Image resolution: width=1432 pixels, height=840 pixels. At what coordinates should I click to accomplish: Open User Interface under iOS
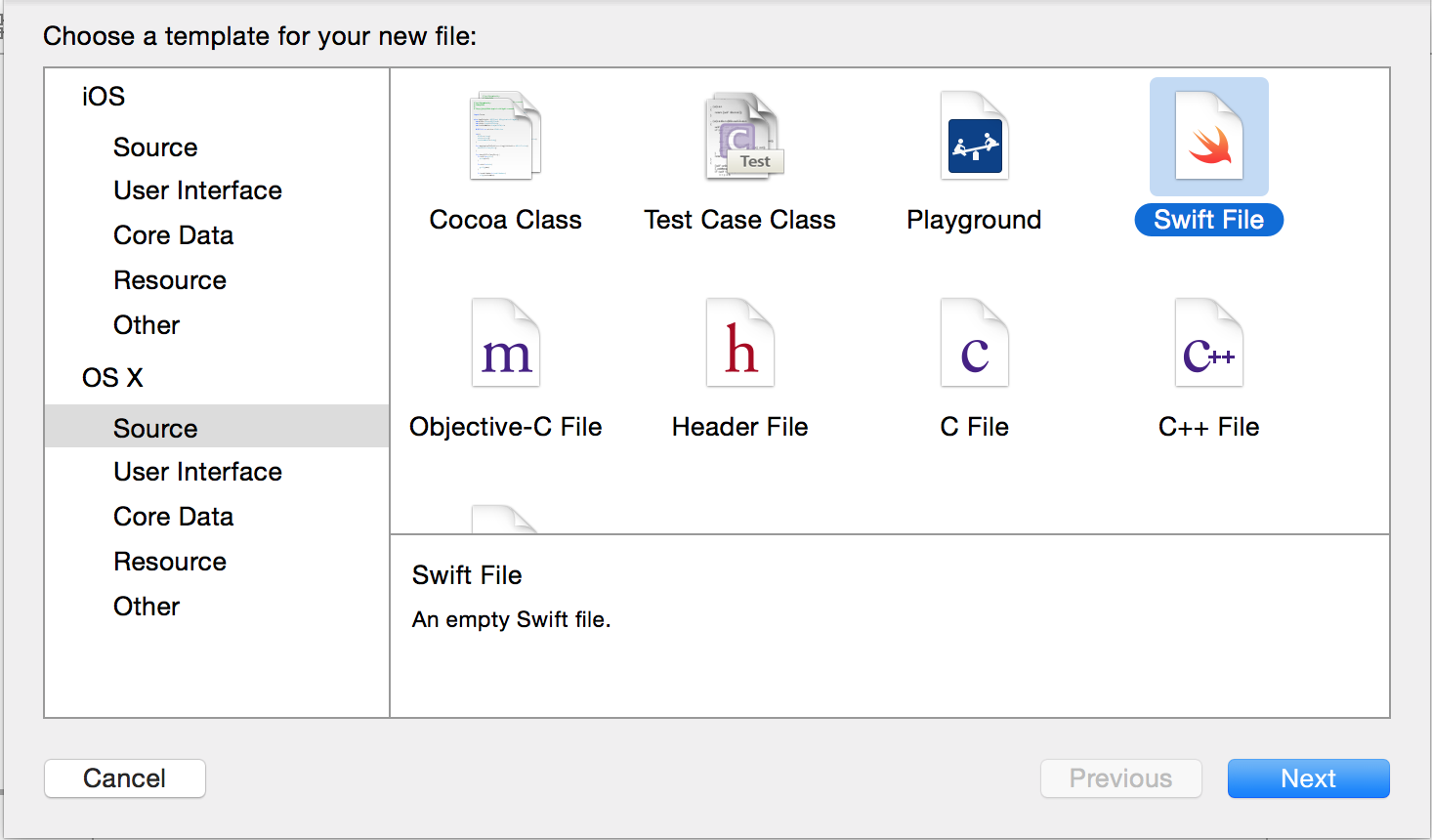point(197,189)
